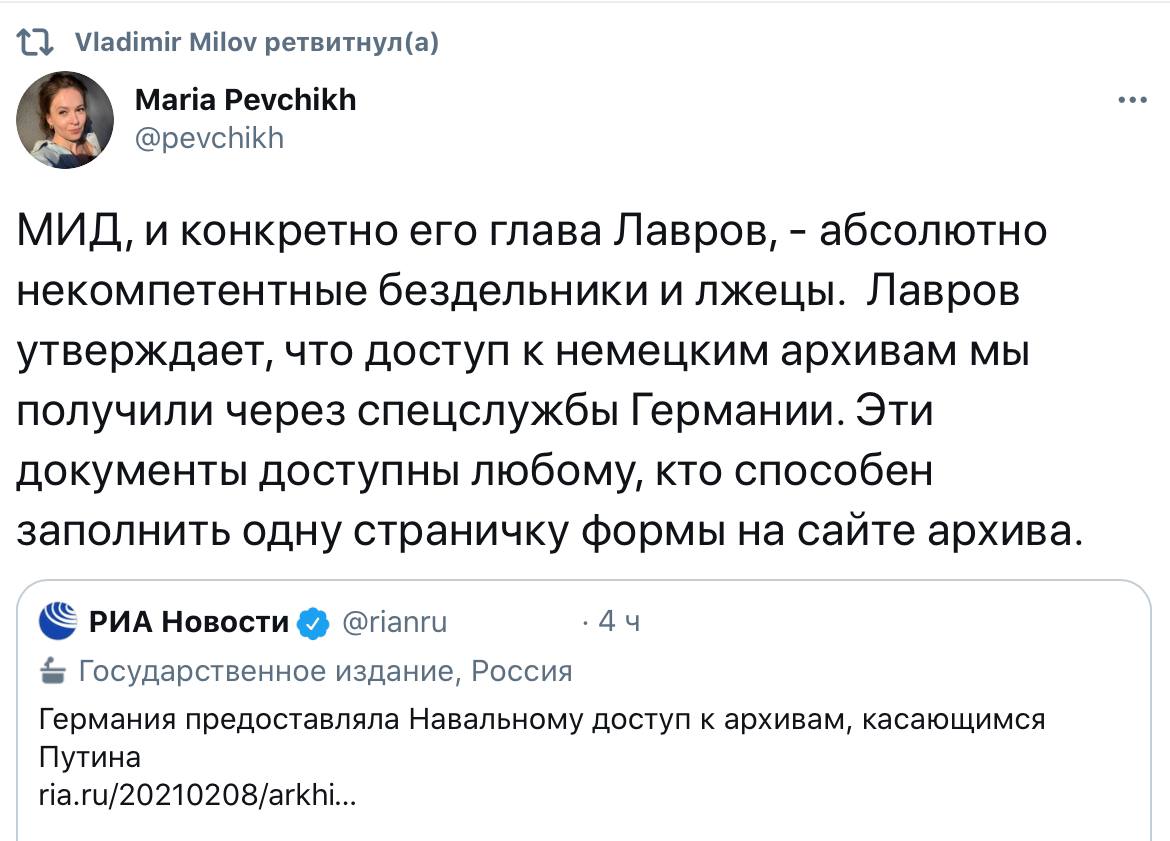This screenshot has width=1170, height=841.
Task: Click Maria Pevchikh's profile avatar
Action: coord(65,120)
